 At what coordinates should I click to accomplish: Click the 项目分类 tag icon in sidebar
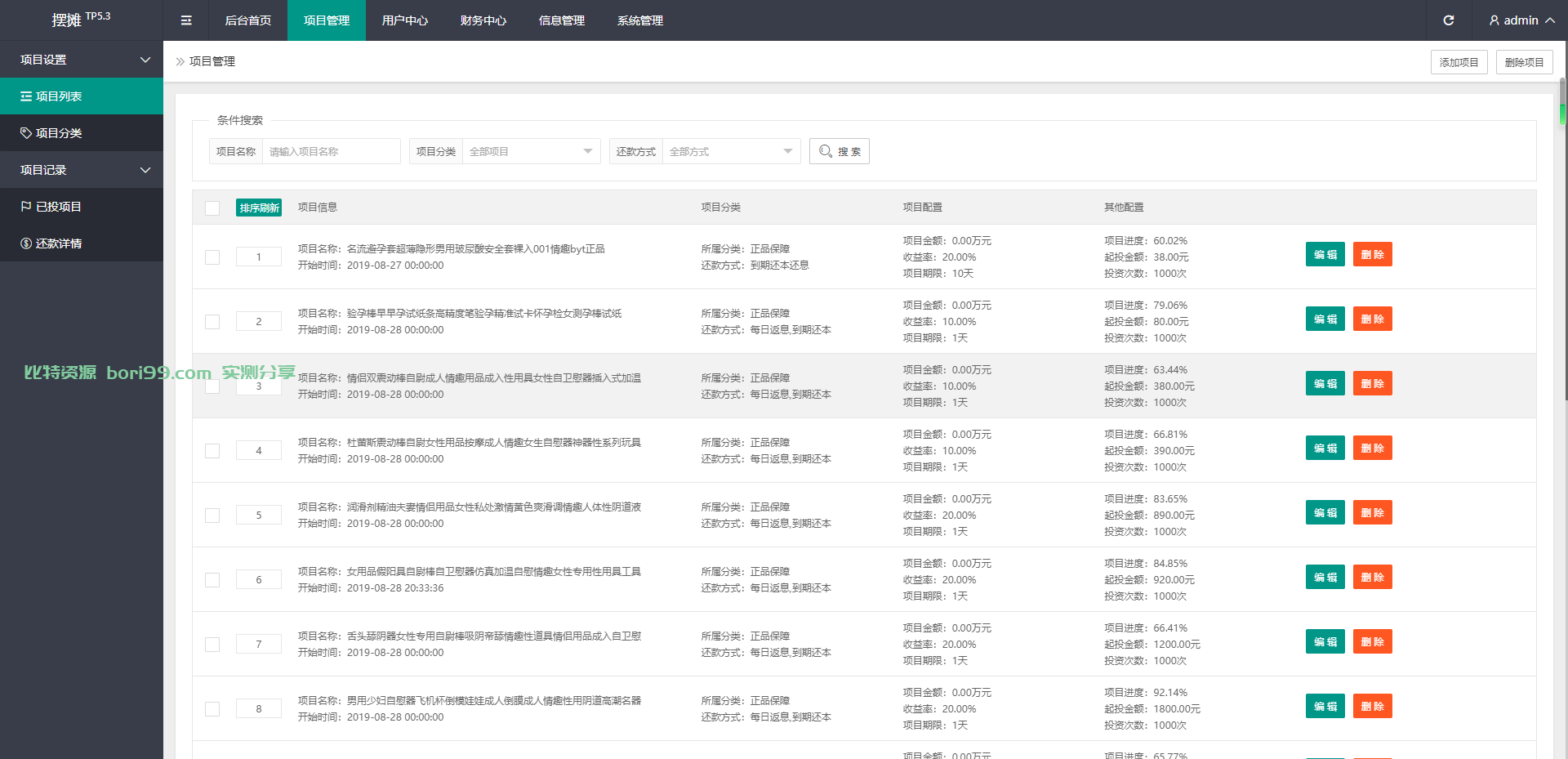tap(26, 133)
